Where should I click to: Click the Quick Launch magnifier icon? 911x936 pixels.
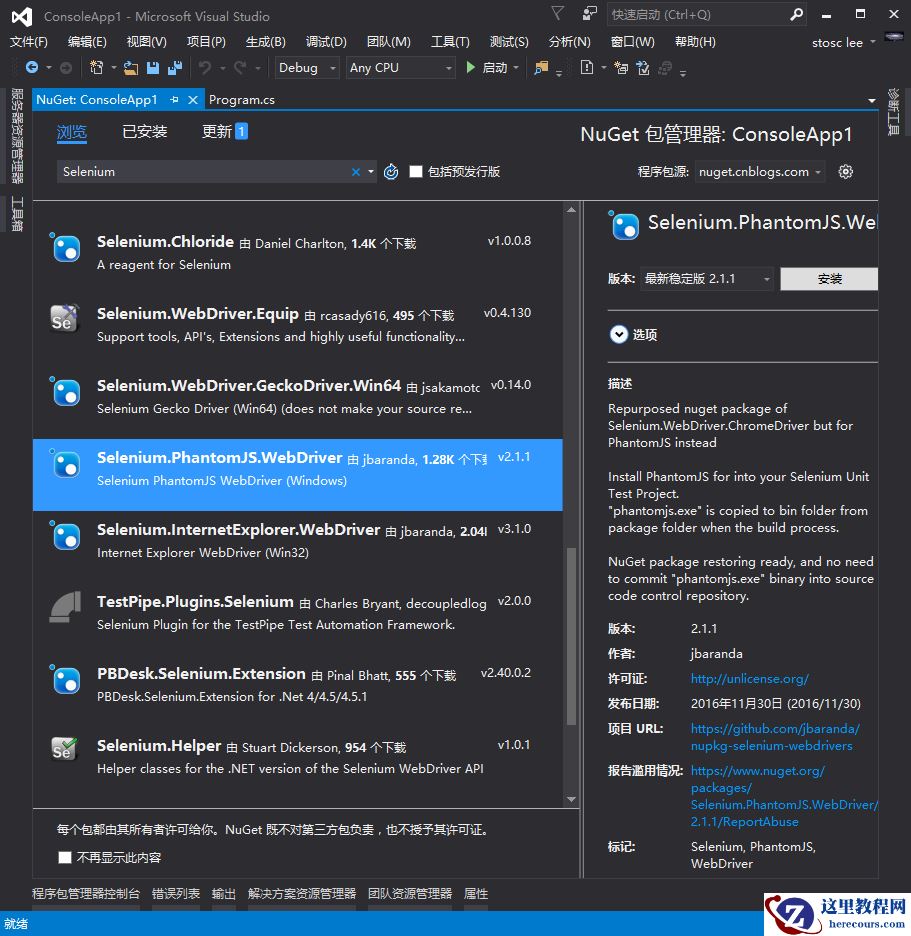[x=796, y=14]
